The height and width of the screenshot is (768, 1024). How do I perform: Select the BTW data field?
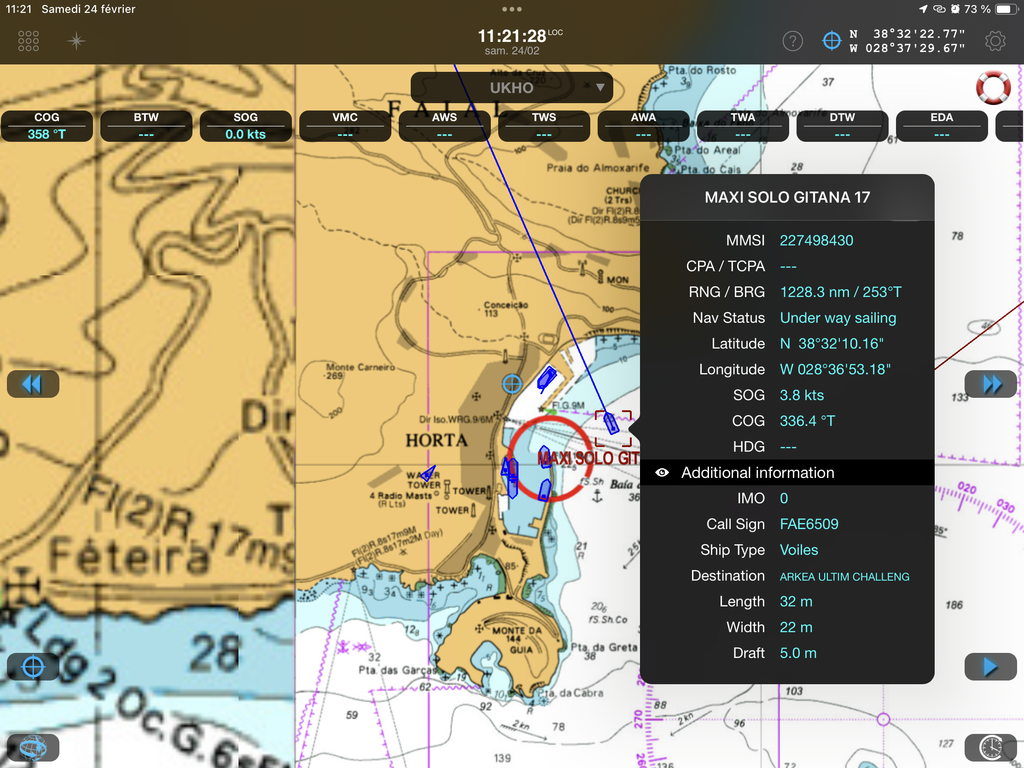pyautogui.click(x=146, y=126)
